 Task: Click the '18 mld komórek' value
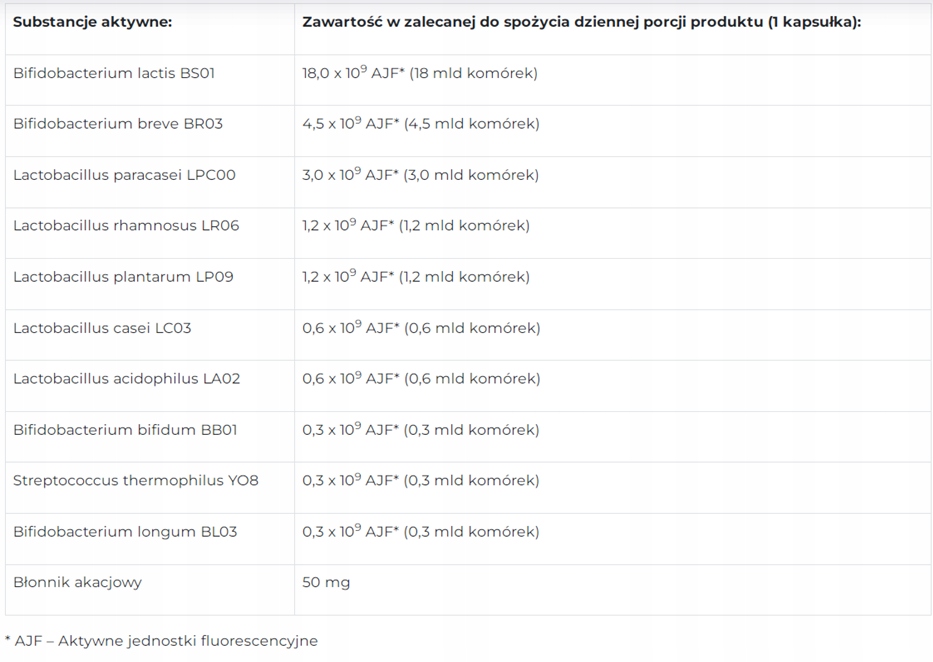click(473, 73)
